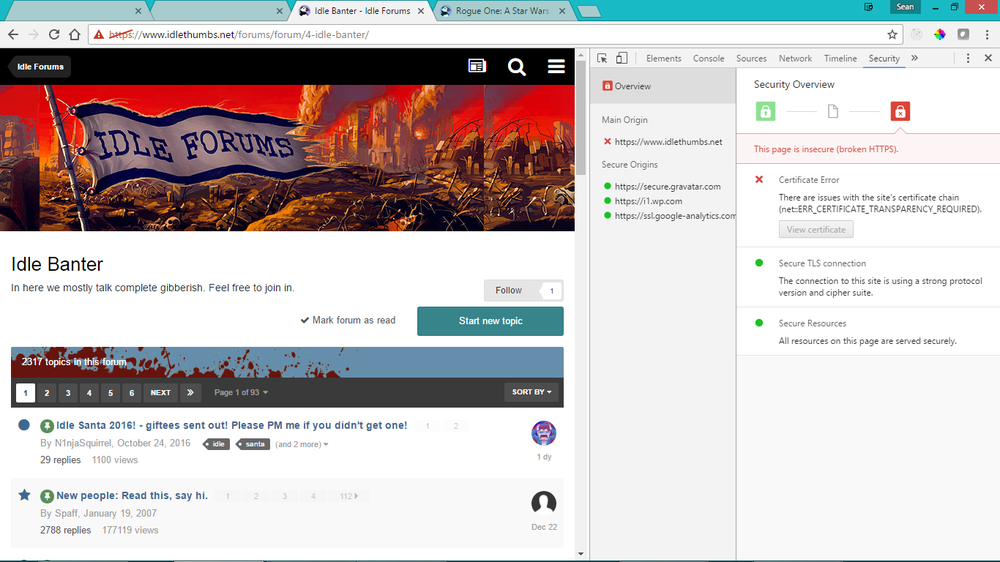The height and width of the screenshot is (562, 1000).
Task: Click the page scrollbar thumb
Action: (x=580, y=118)
